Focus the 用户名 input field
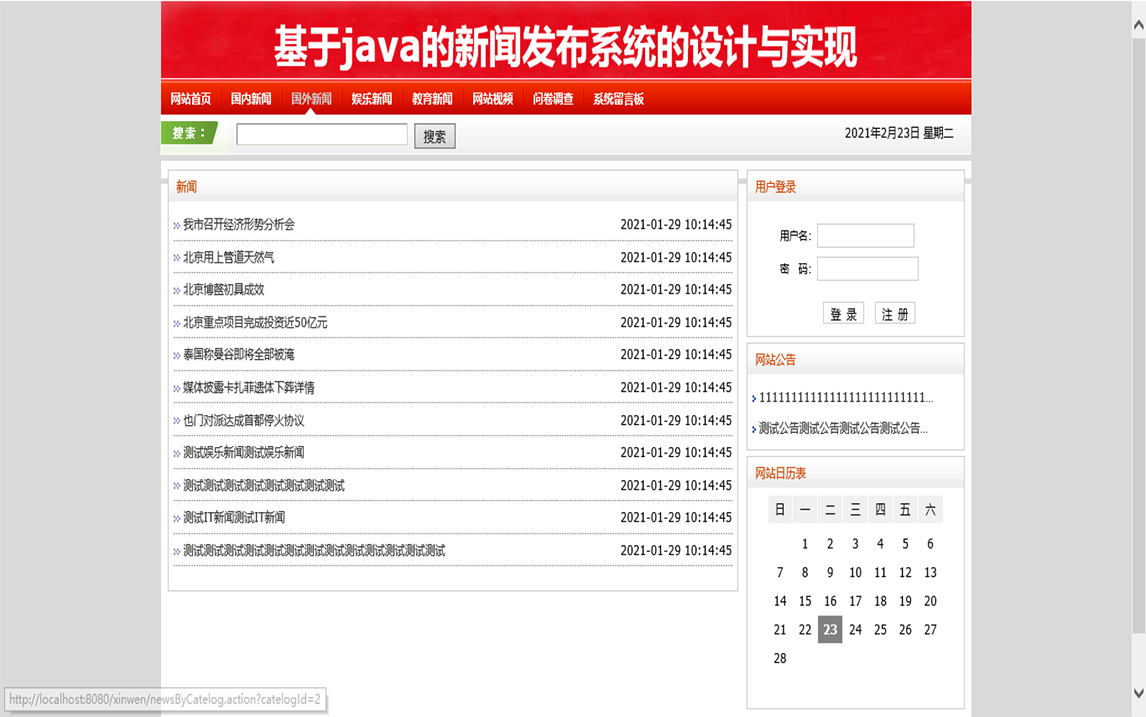The height and width of the screenshot is (717, 1146). point(865,235)
